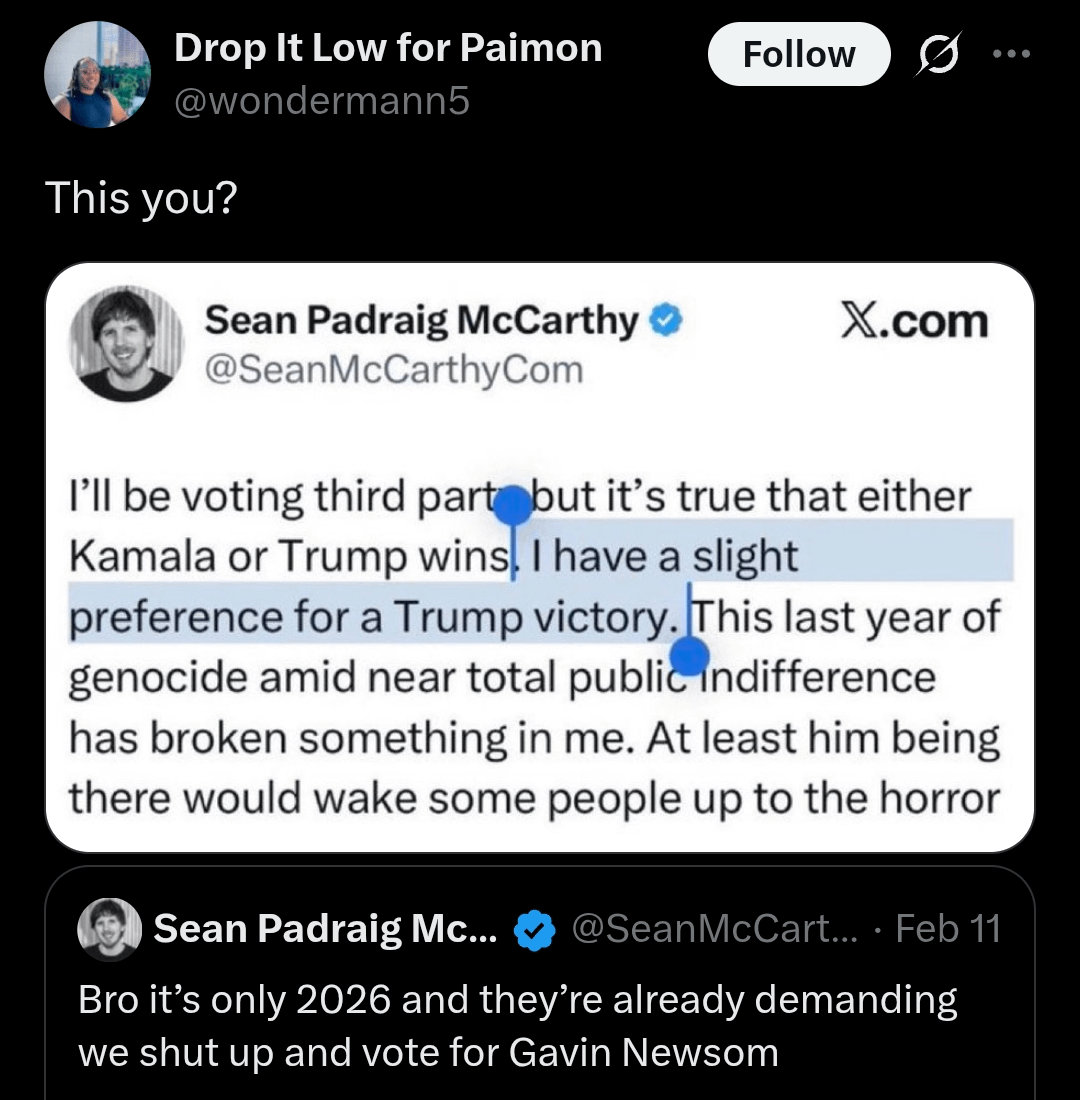Click the upper blue text selection handle
Screen dimensions: 1080x1100
click(514, 505)
